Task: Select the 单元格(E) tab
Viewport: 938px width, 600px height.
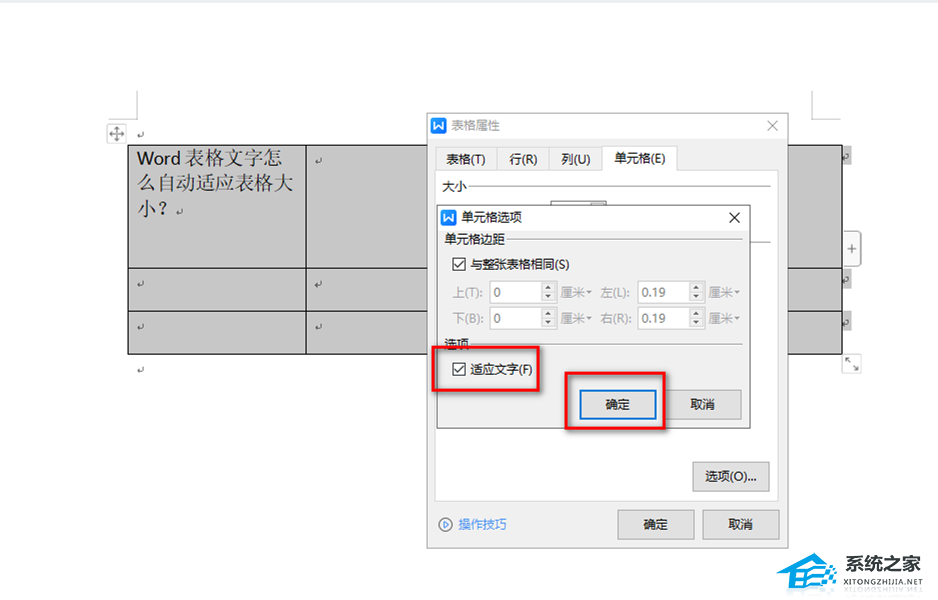Action: (x=639, y=159)
